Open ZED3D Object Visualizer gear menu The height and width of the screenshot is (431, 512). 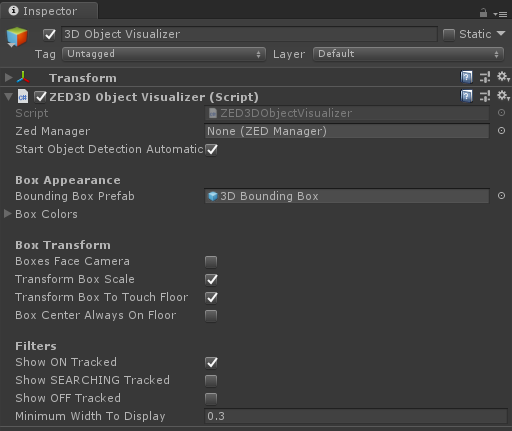click(503, 96)
